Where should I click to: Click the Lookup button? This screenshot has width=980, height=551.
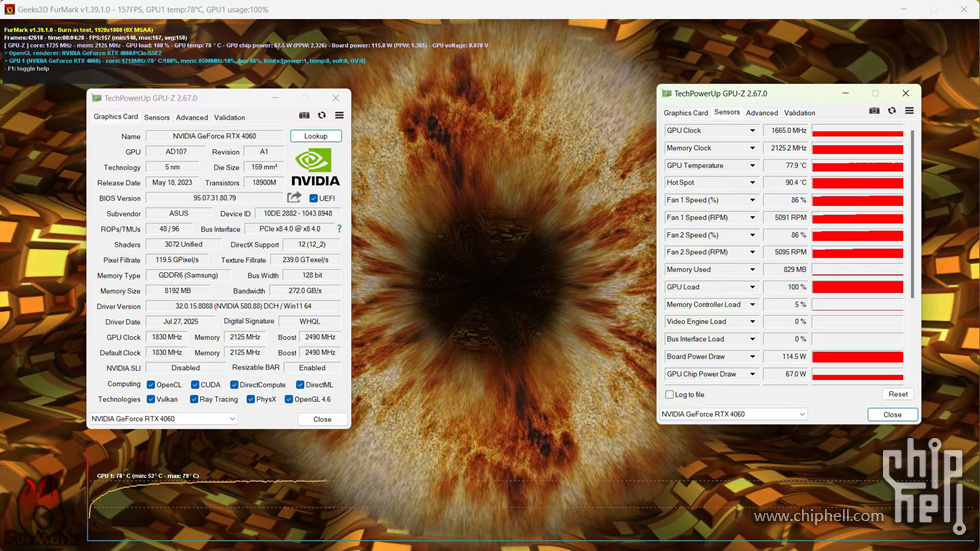pyautogui.click(x=316, y=136)
